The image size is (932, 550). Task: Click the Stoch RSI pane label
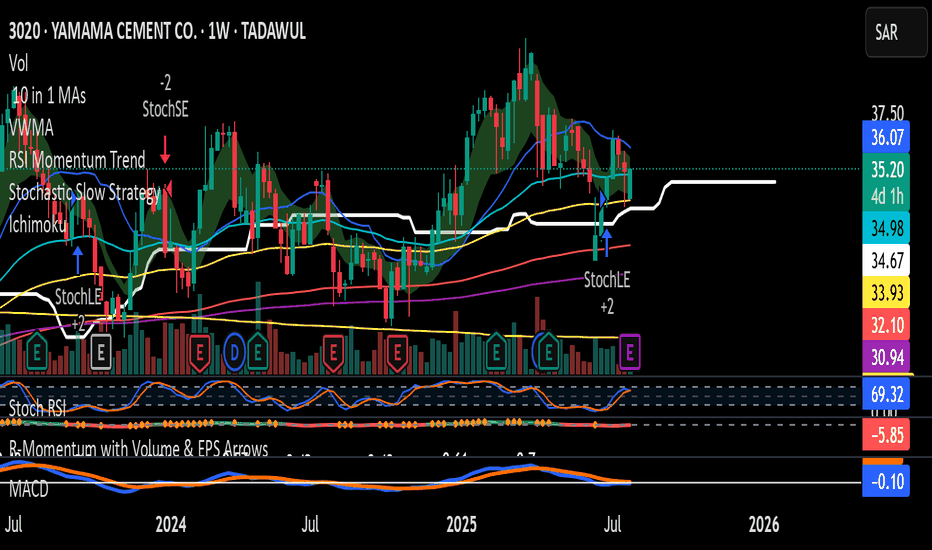point(37,408)
